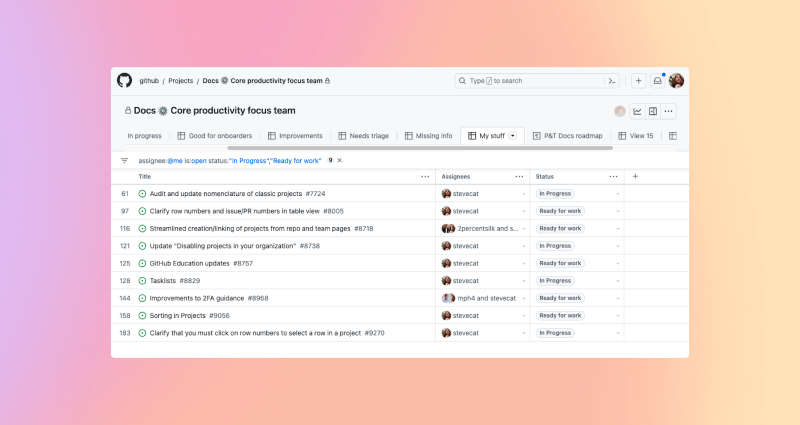Open Title column options menu
The image size is (800, 425).
[425, 177]
